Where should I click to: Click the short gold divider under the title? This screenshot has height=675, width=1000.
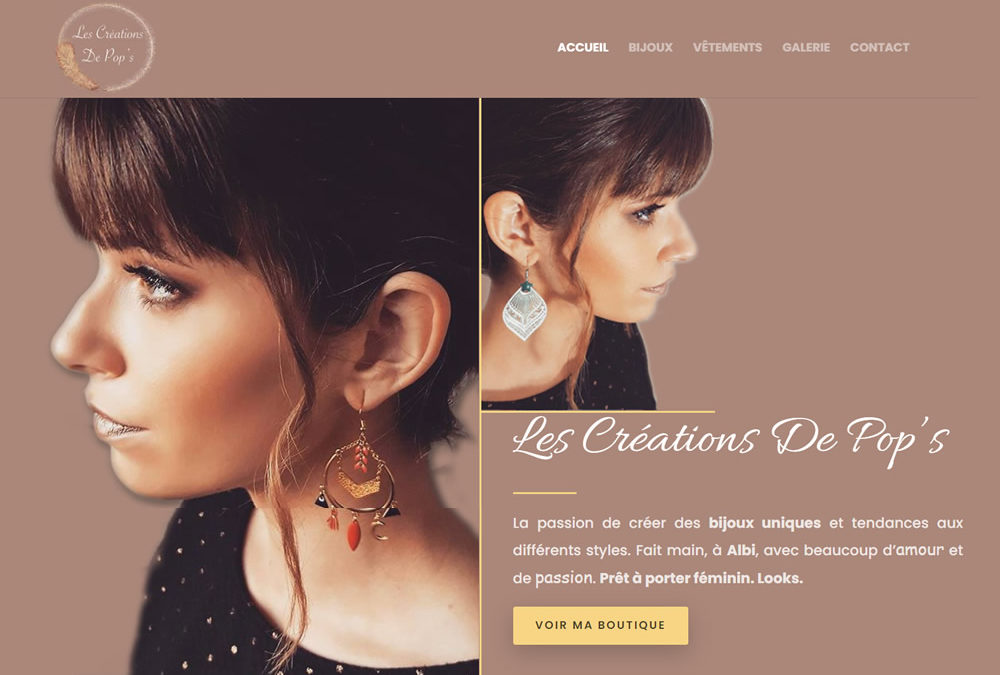point(545,493)
